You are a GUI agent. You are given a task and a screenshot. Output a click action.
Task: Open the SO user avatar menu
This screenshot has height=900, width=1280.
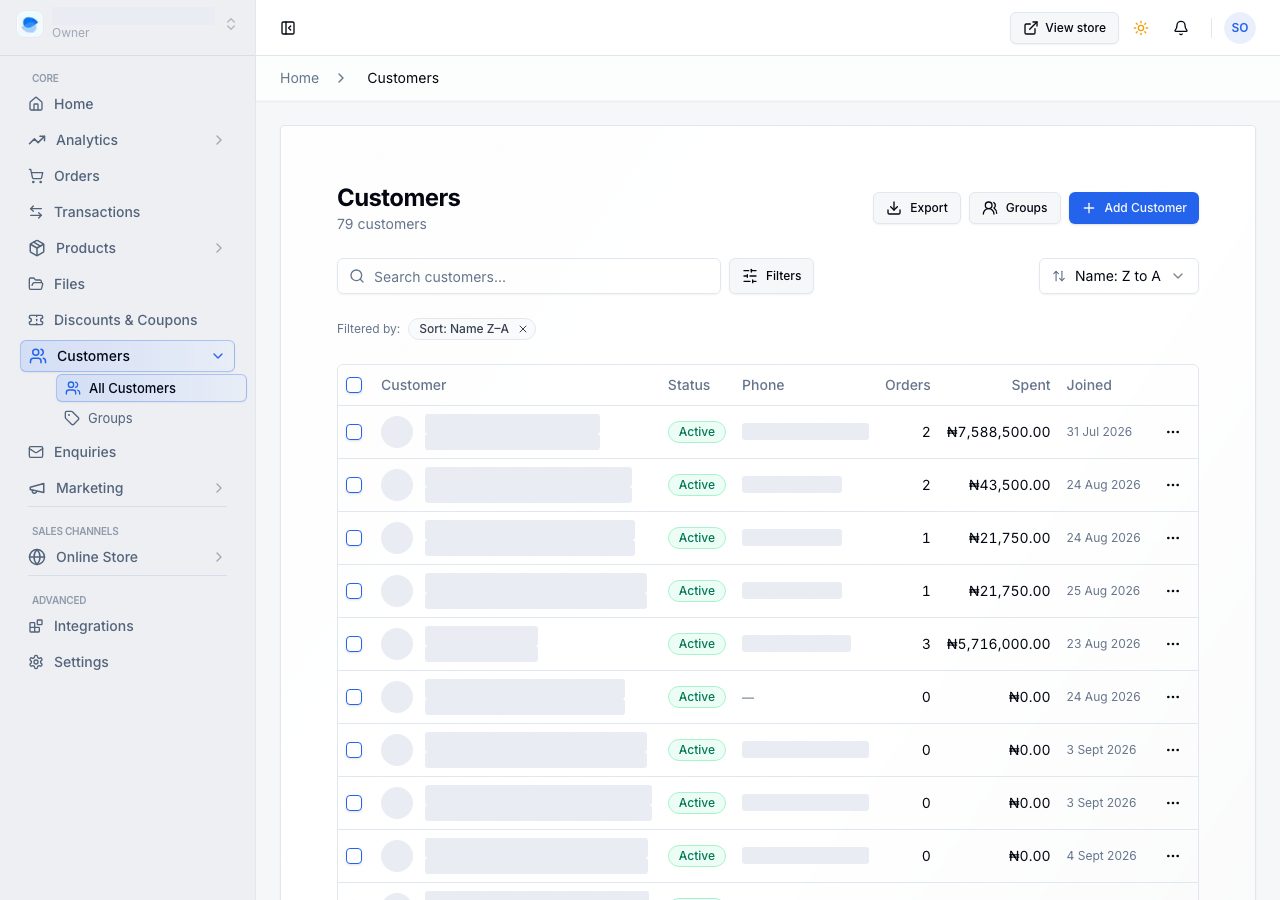pos(1240,28)
